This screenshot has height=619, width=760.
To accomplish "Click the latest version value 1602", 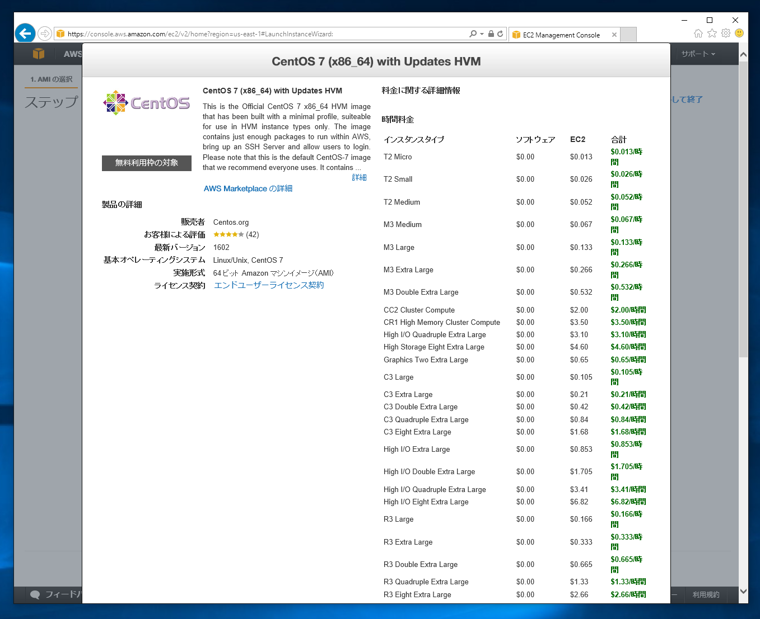I will 221,247.
